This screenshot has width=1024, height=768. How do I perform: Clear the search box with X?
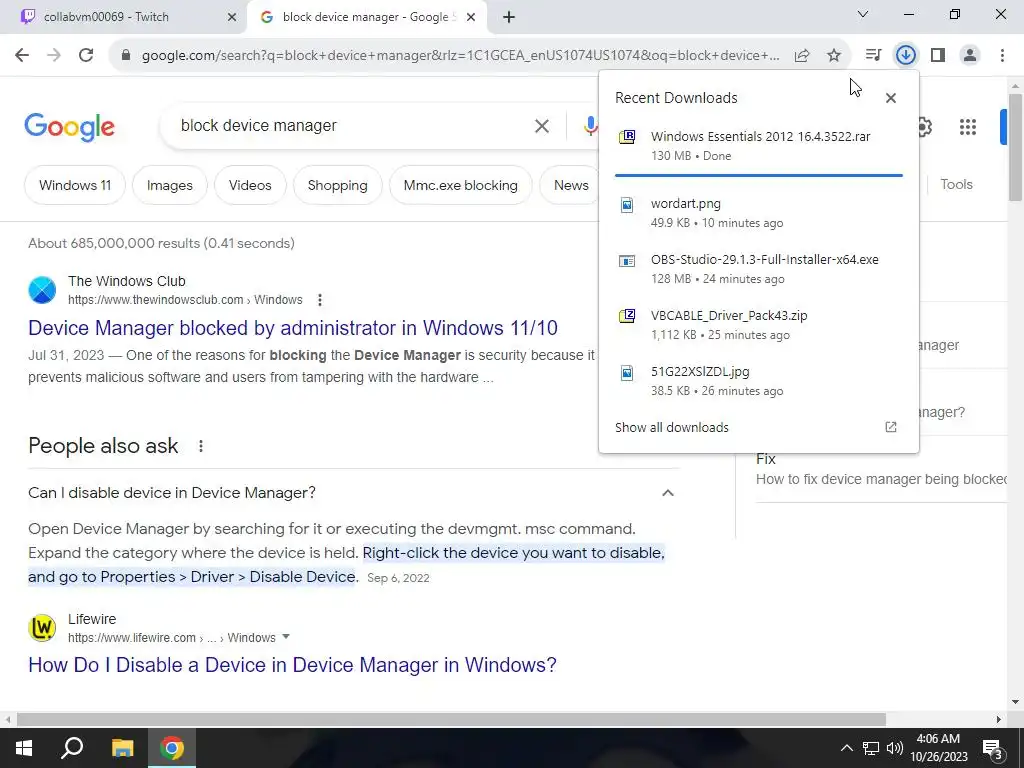point(542,126)
